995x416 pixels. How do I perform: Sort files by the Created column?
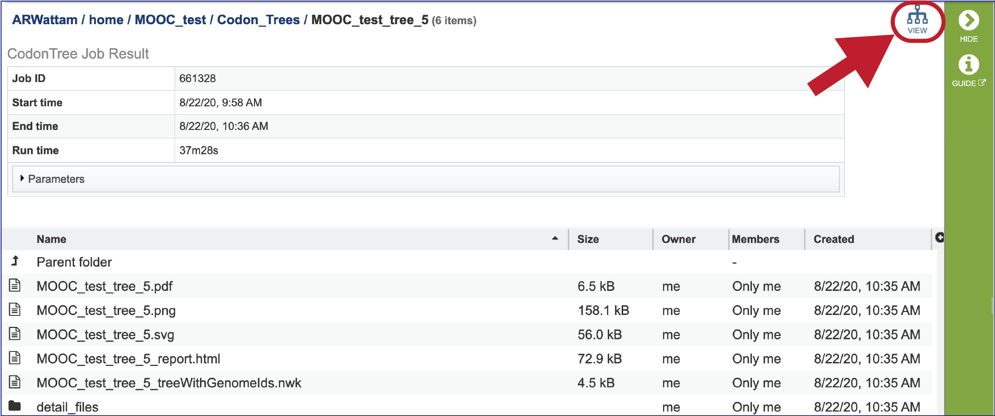coord(834,239)
